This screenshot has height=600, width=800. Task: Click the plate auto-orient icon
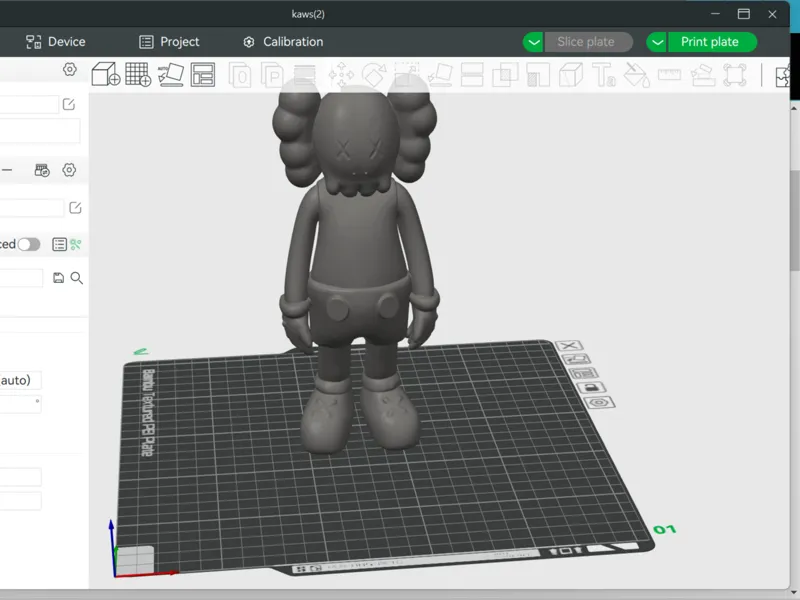pyautogui.click(x=577, y=359)
